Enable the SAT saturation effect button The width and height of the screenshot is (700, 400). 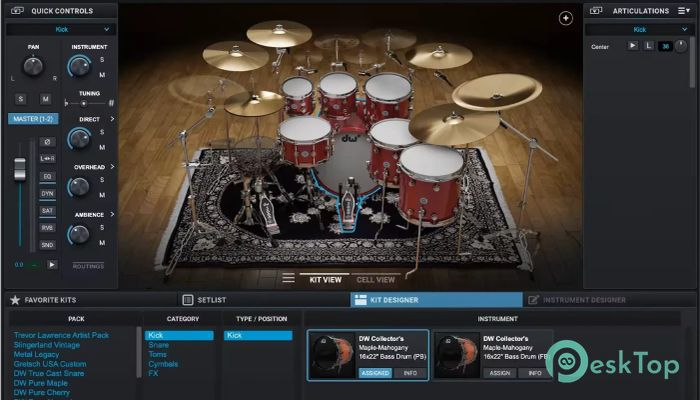(x=47, y=211)
